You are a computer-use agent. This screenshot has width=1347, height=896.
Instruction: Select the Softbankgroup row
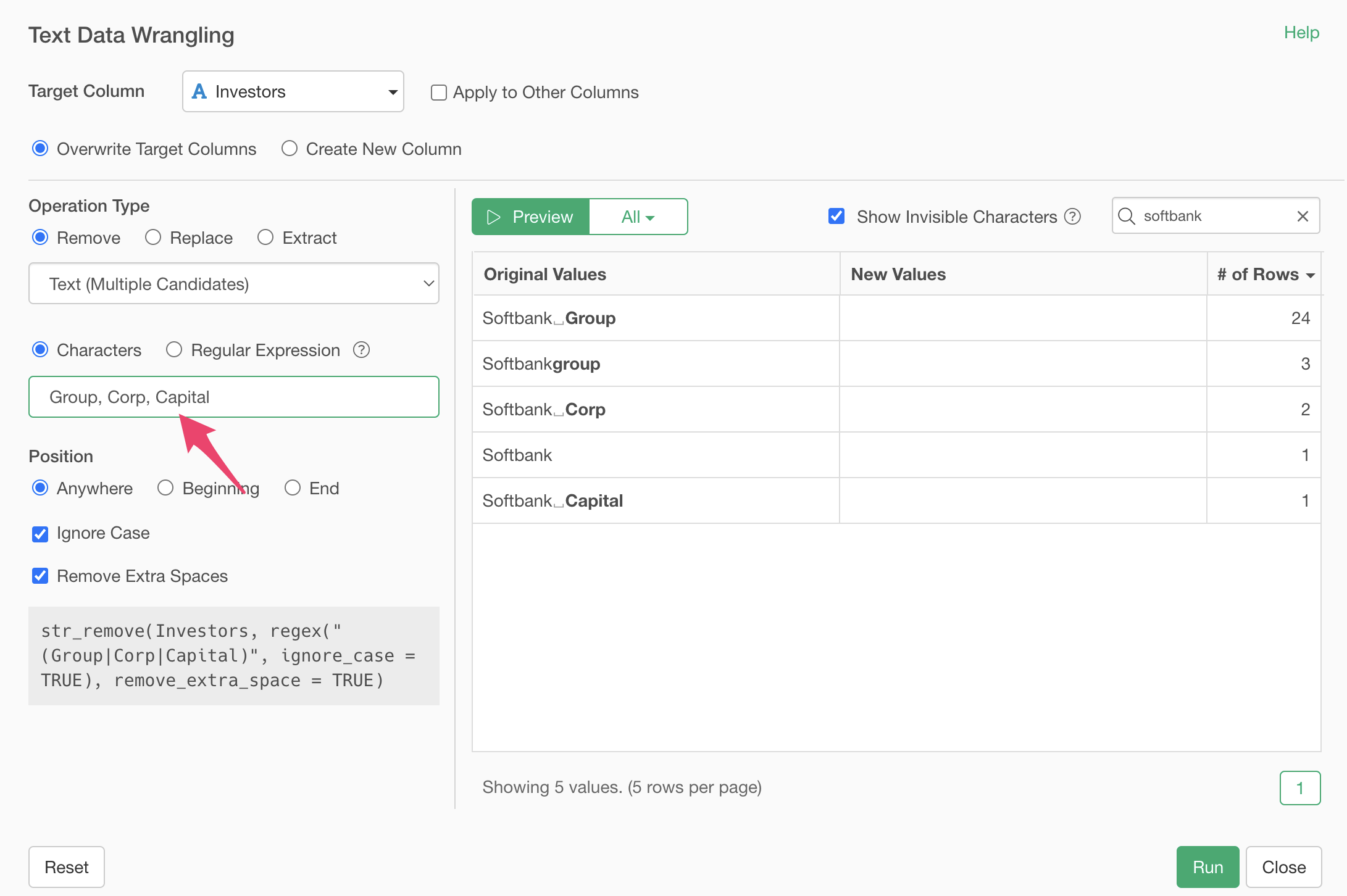pos(896,363)
